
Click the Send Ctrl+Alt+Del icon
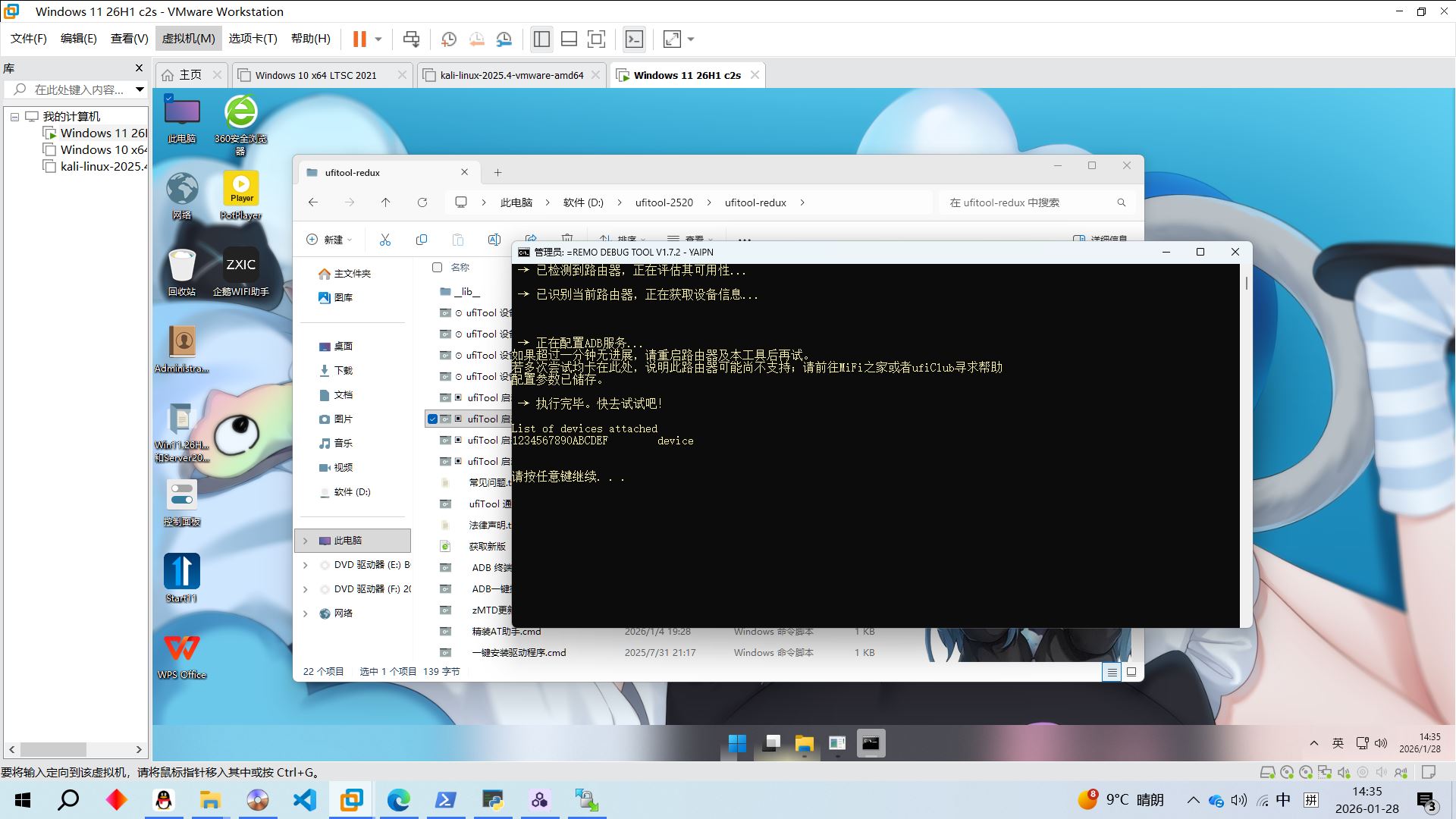point(411,39)
